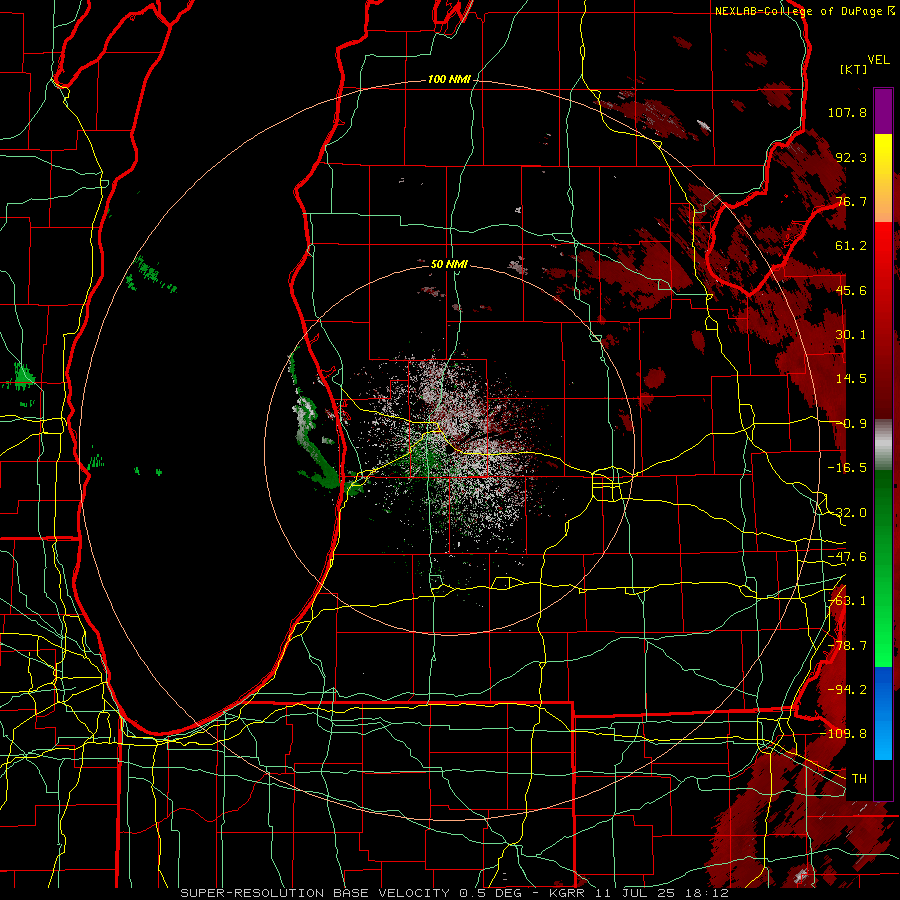Viewport: 900px width, 900px height.
Task: Click the VEL legend title
Action: pyautogui.click(x=878, y=60)
